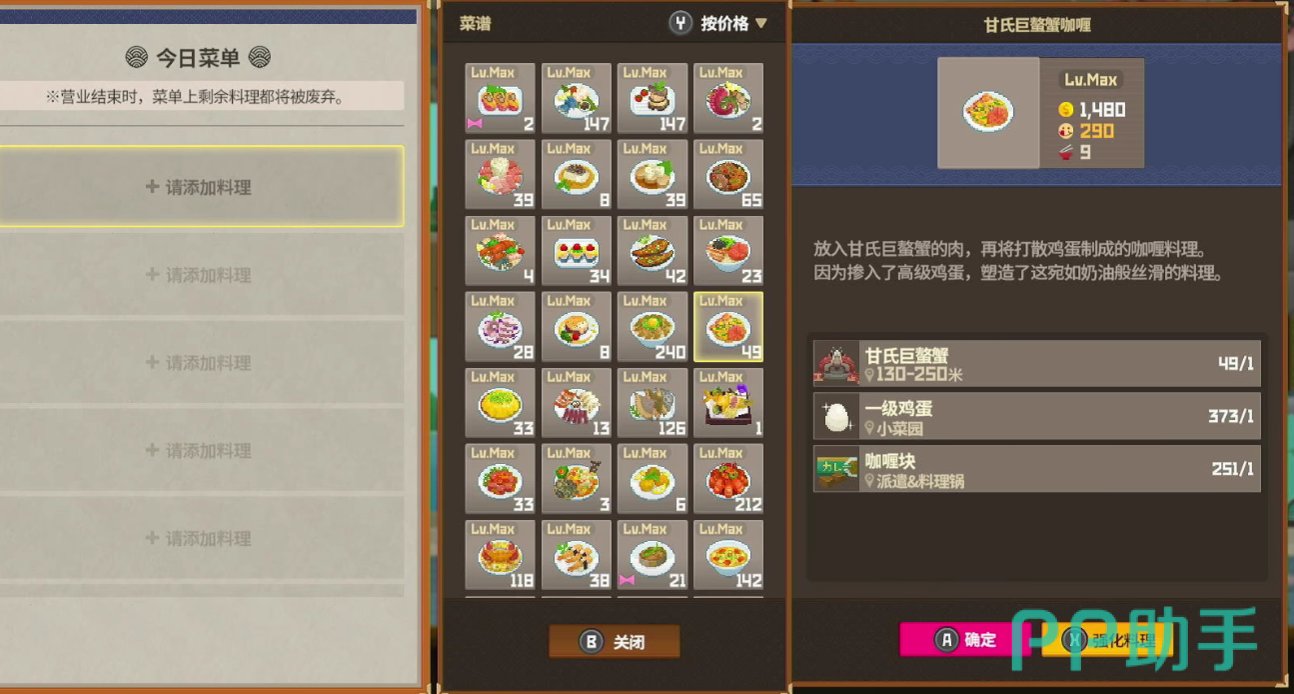Select the recipe with quantity 240
1294x694 pixels.
(652, 326)
